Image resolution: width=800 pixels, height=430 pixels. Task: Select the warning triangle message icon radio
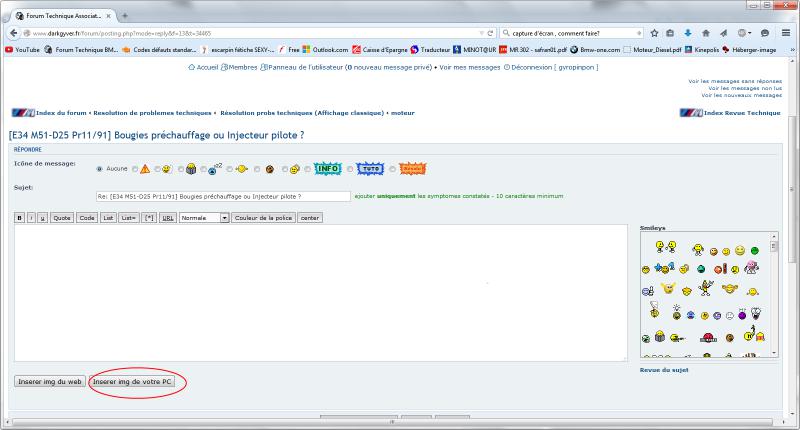135,168
